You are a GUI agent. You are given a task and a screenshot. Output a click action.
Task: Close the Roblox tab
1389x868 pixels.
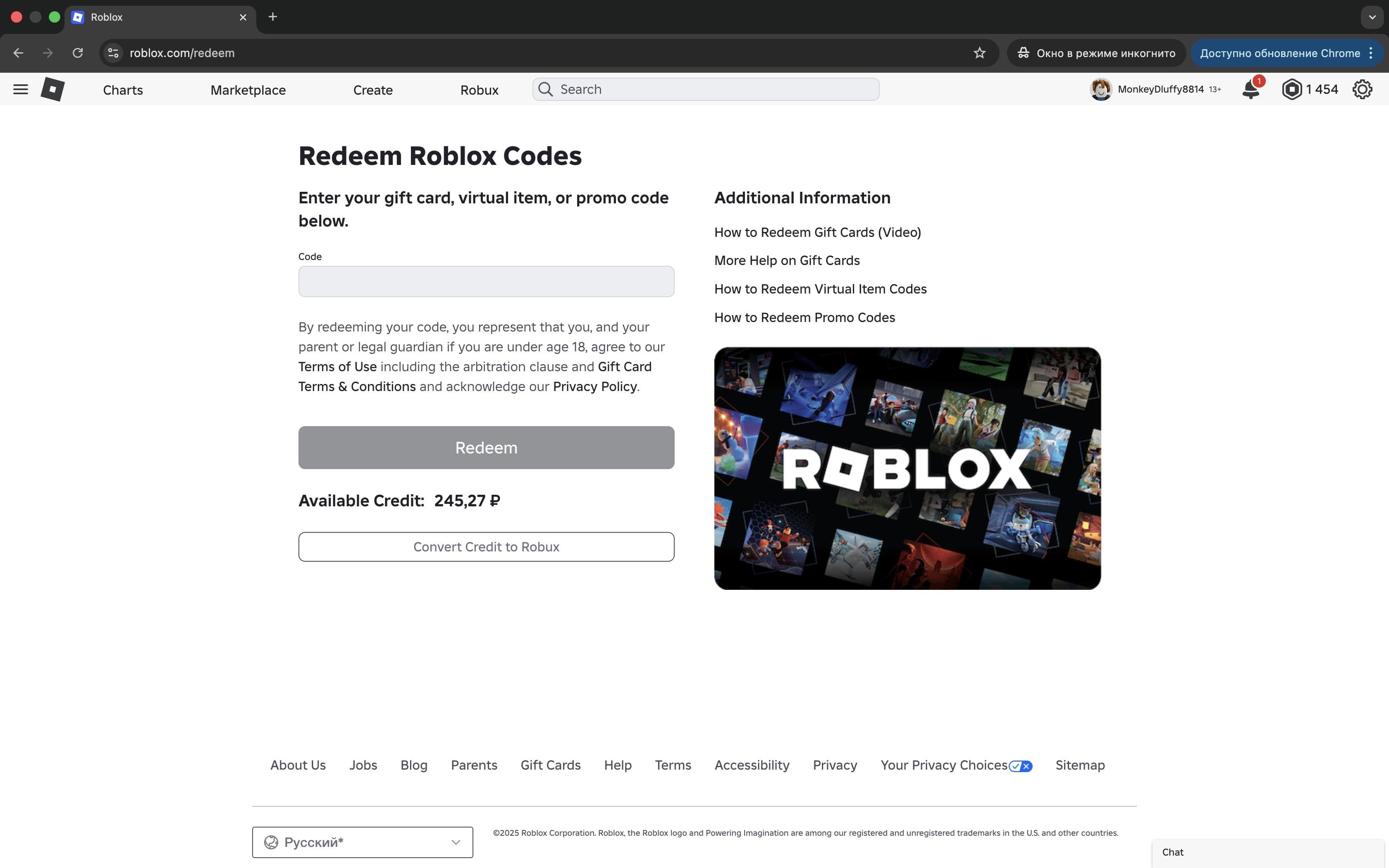coord(243,17)
